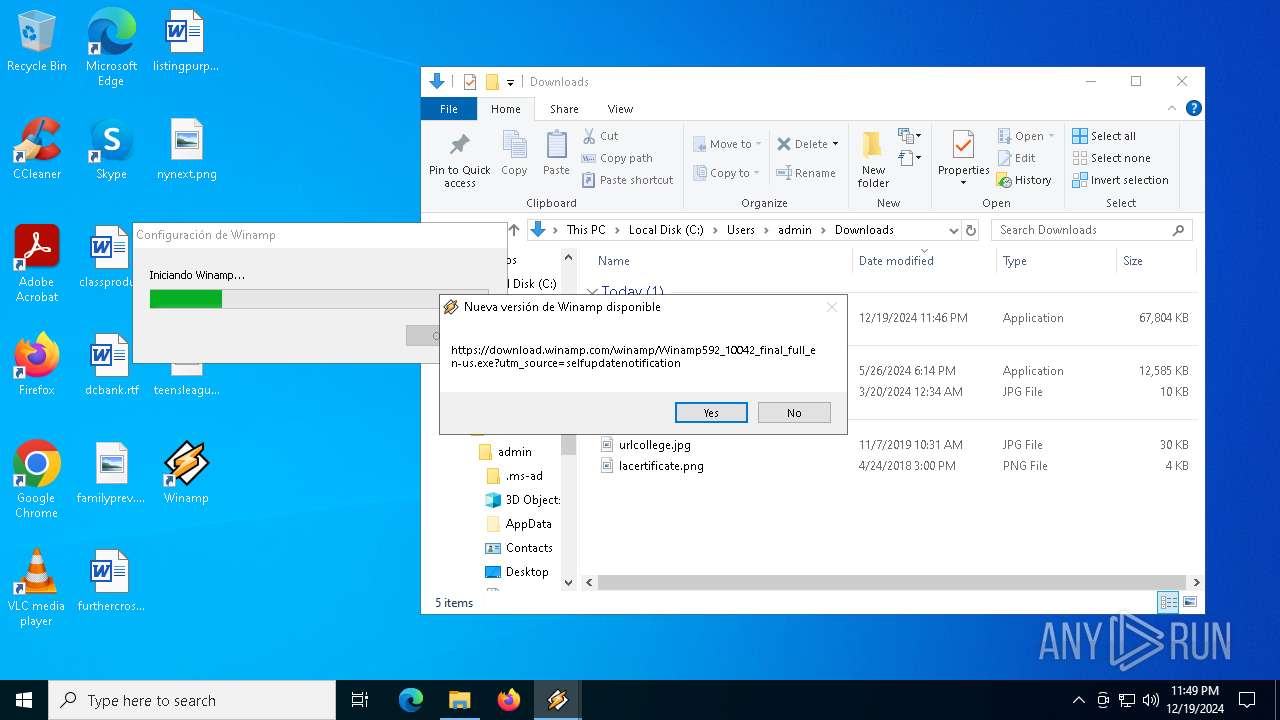Screen dimensions: 1280x720
Task: Click the taskbar search box
Action: 192,700
